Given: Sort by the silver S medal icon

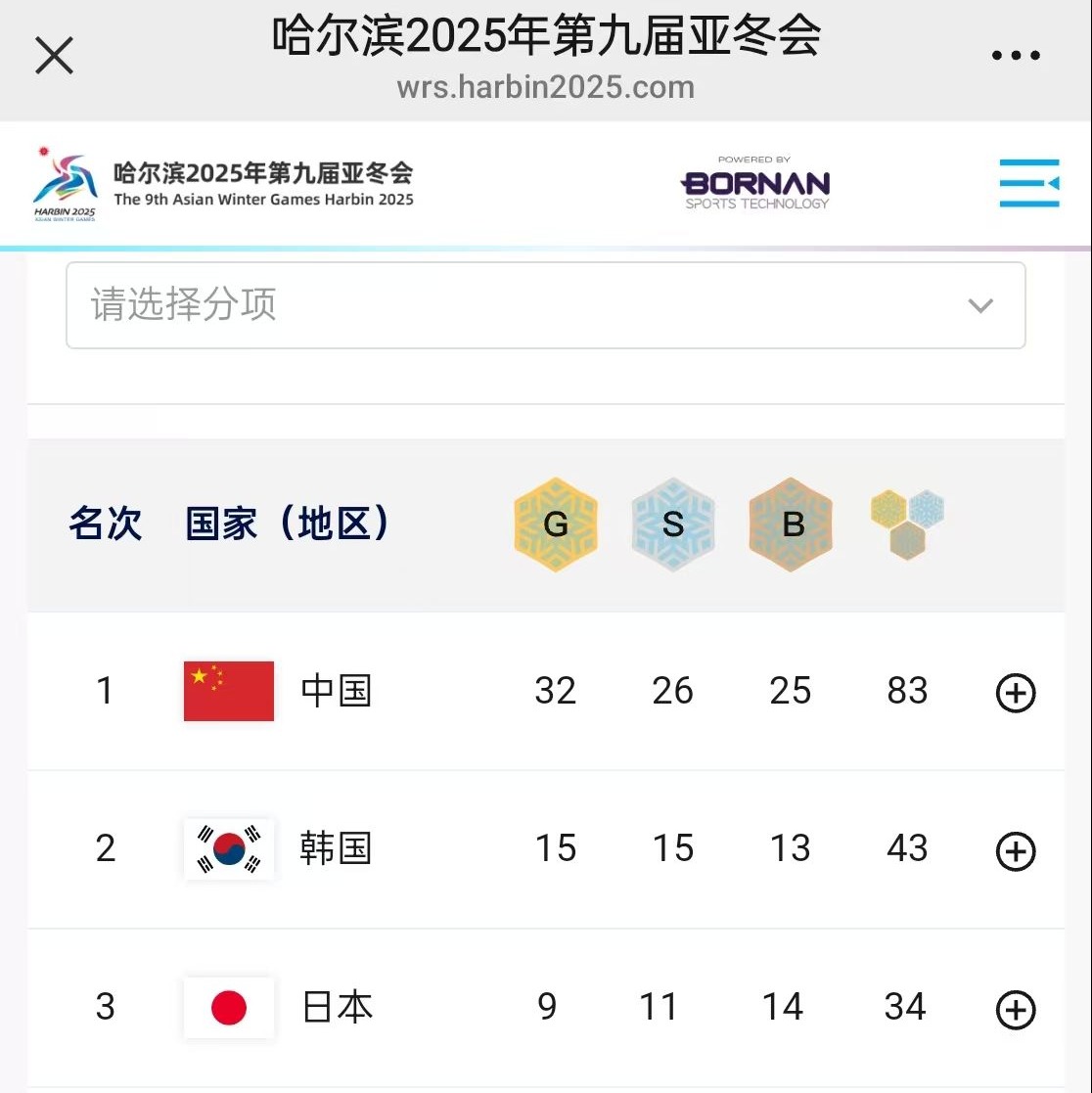Looking at the screenshot, I should [x=672, y=524].
